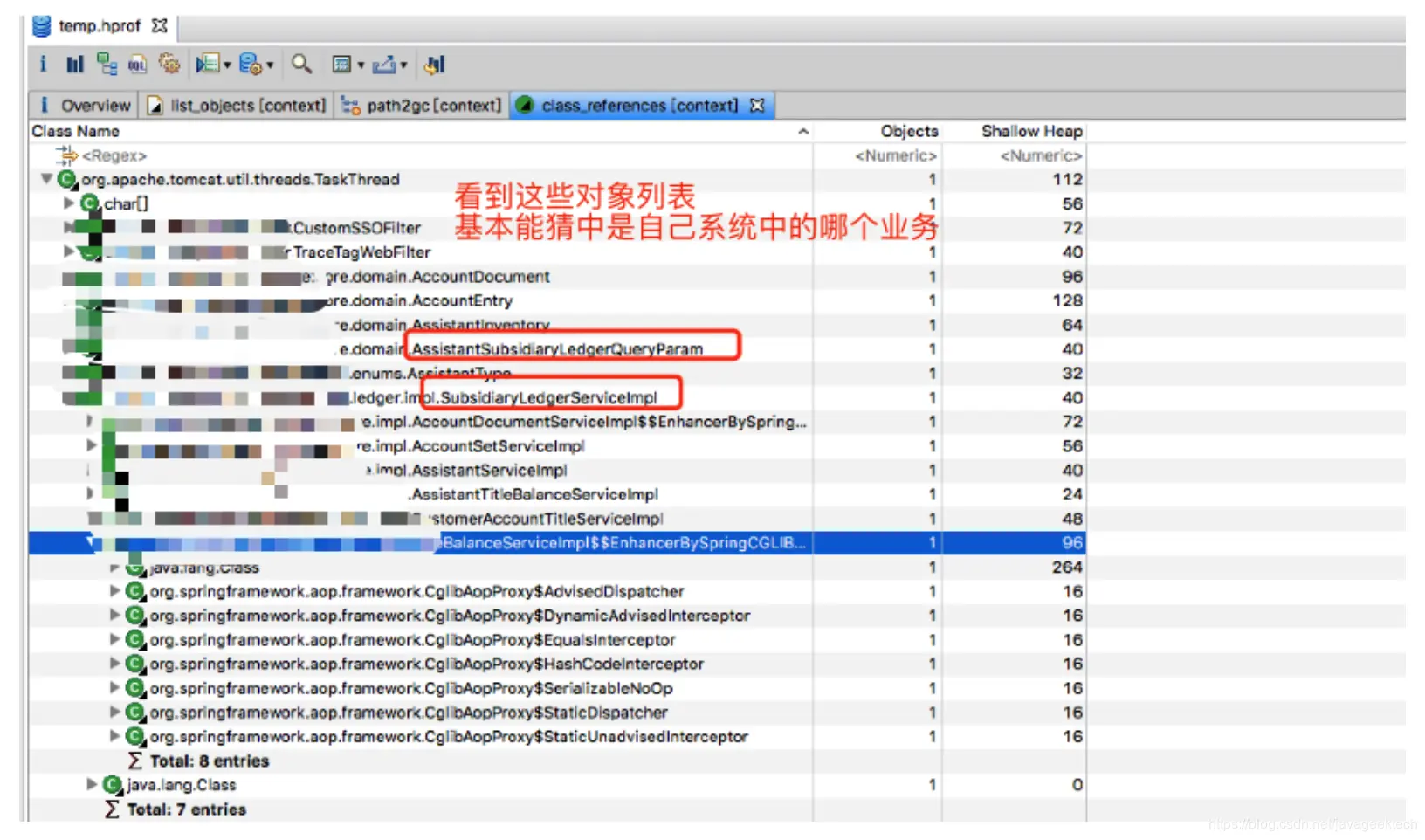Expand the CglibAopProxy$StaticDispatcher node
The width and height of the screenshot is (1425, 840).
coord(114,712)
